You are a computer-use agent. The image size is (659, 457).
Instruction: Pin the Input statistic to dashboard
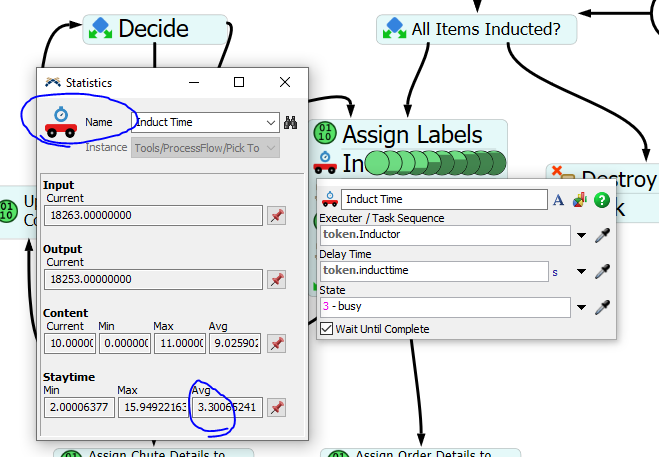click(277, 215)
